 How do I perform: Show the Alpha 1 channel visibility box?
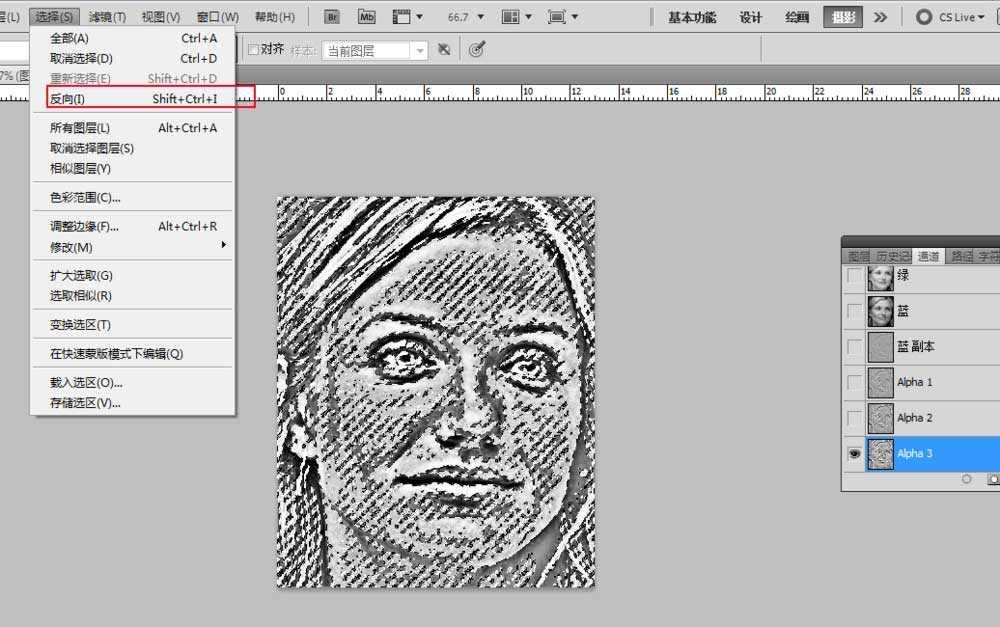tap(854, 382)
